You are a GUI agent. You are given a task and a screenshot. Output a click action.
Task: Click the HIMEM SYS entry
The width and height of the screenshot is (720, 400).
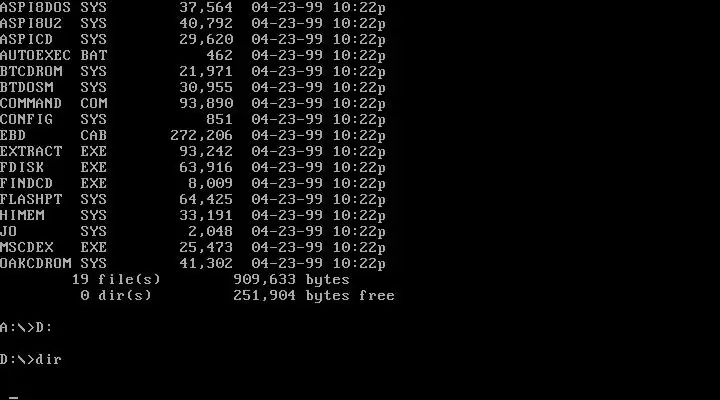(x=193, y=215)
